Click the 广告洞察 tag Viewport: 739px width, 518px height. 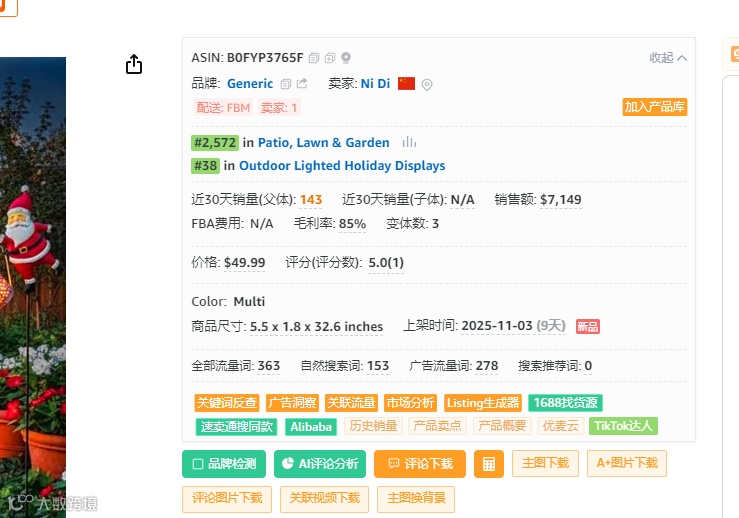[x=293, y=403]
